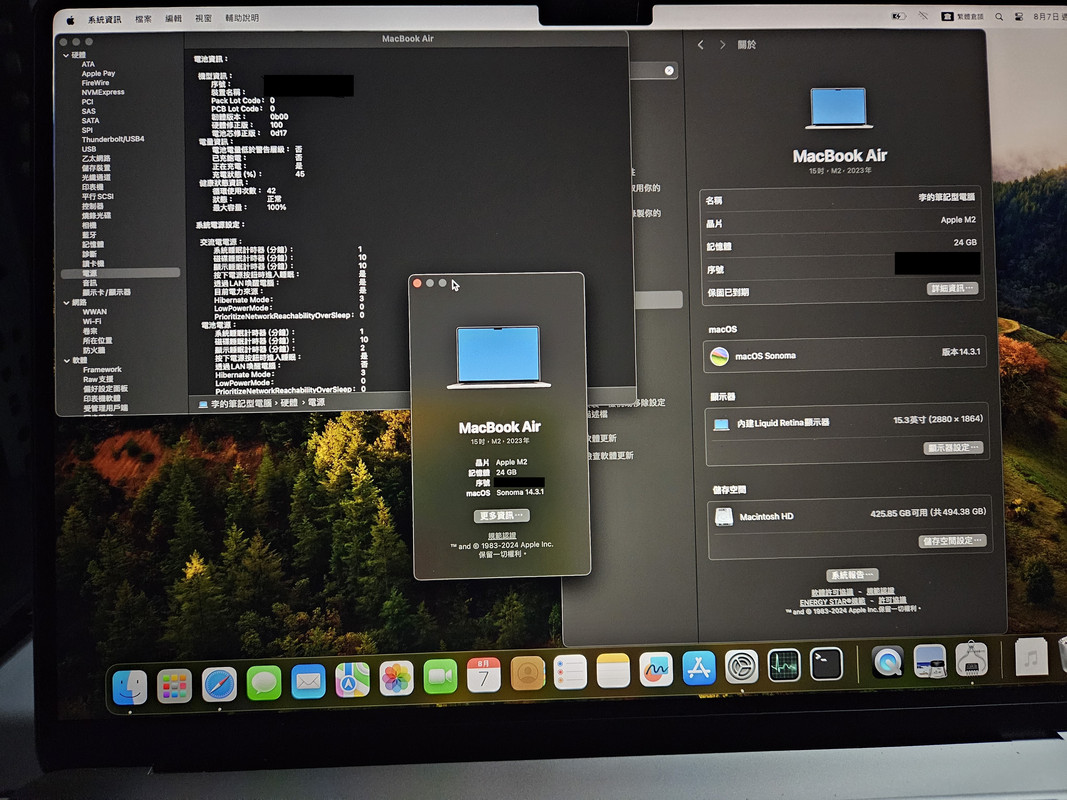Open System Settings gear in the Dock
1067x800 pixels.
tap(742, 667)
